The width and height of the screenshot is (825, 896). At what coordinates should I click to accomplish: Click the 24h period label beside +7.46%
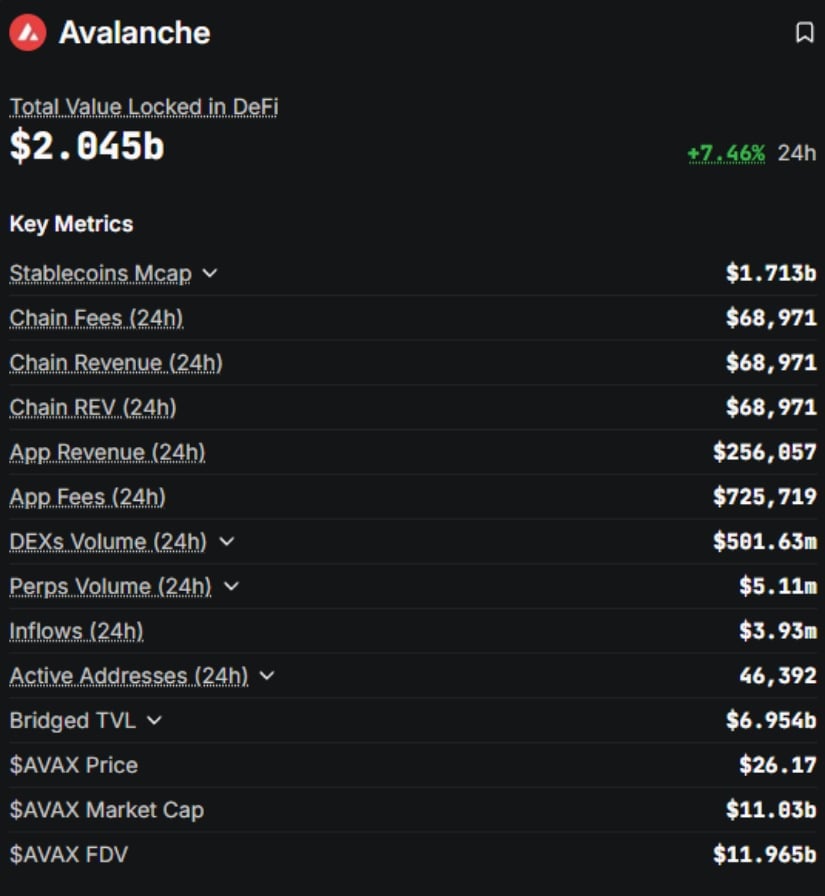(x=797, y=153)
